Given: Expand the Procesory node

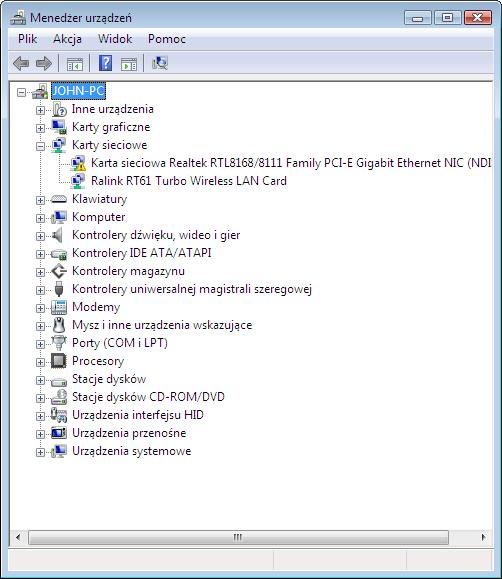Looking at the screenshot, I should (40, 362).
